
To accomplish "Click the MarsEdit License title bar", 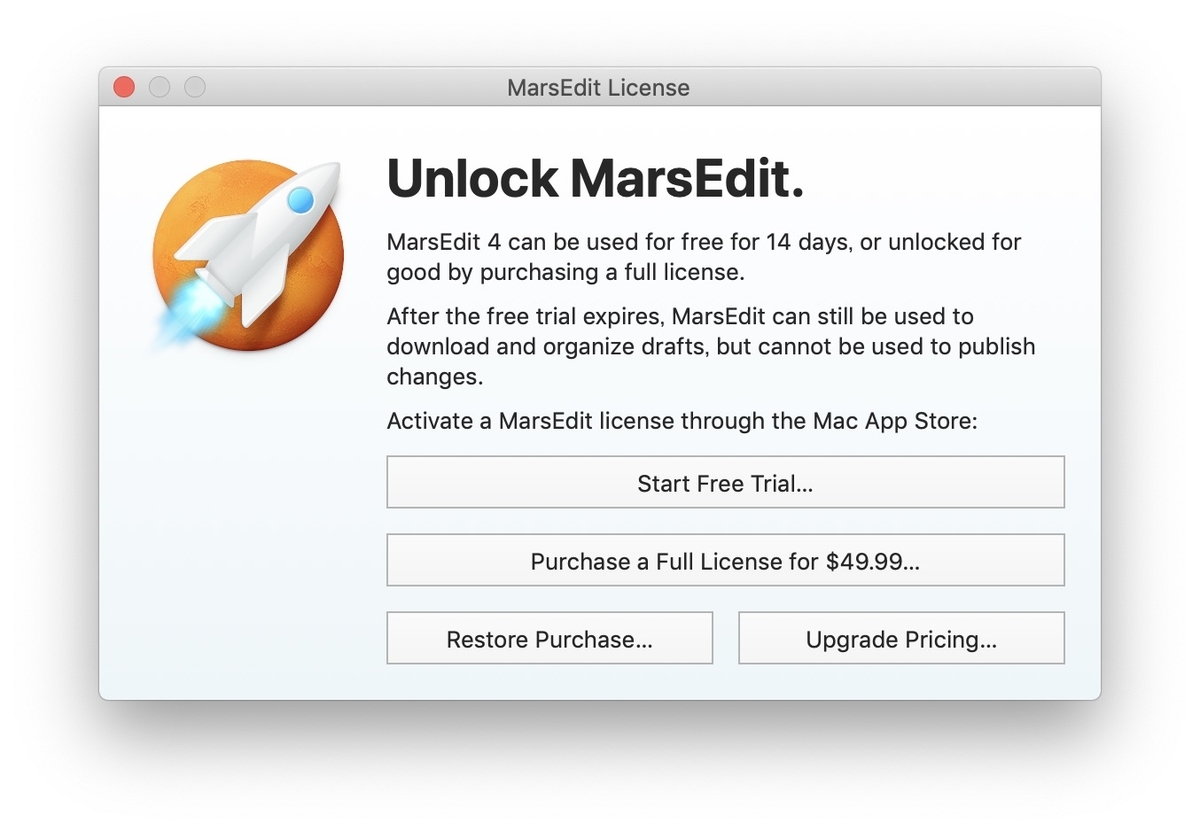I will 597,88.
